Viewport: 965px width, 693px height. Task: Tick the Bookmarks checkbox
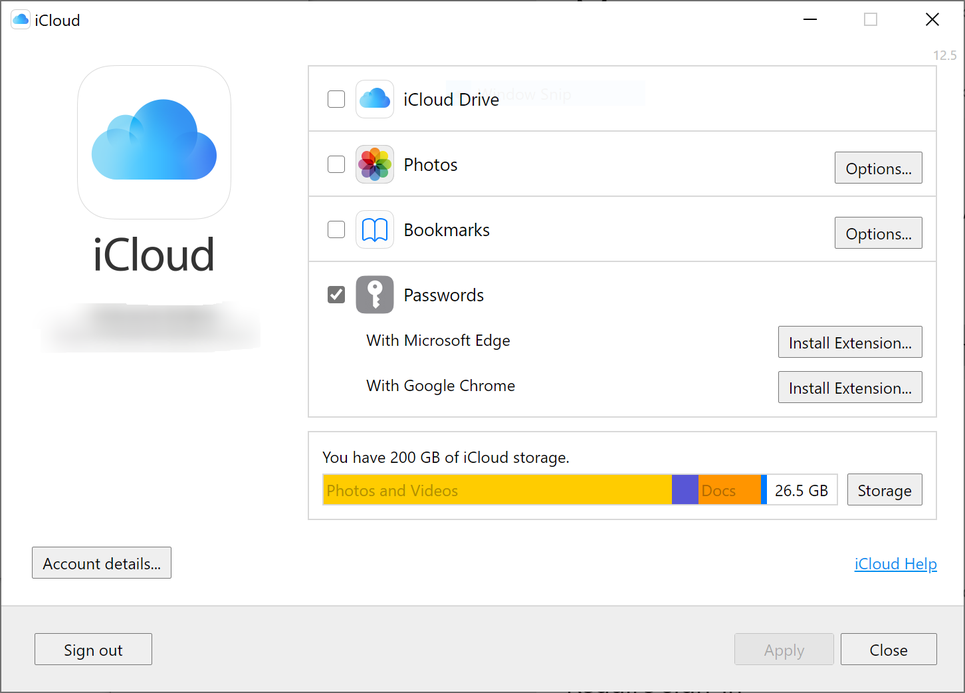[336, 230]
